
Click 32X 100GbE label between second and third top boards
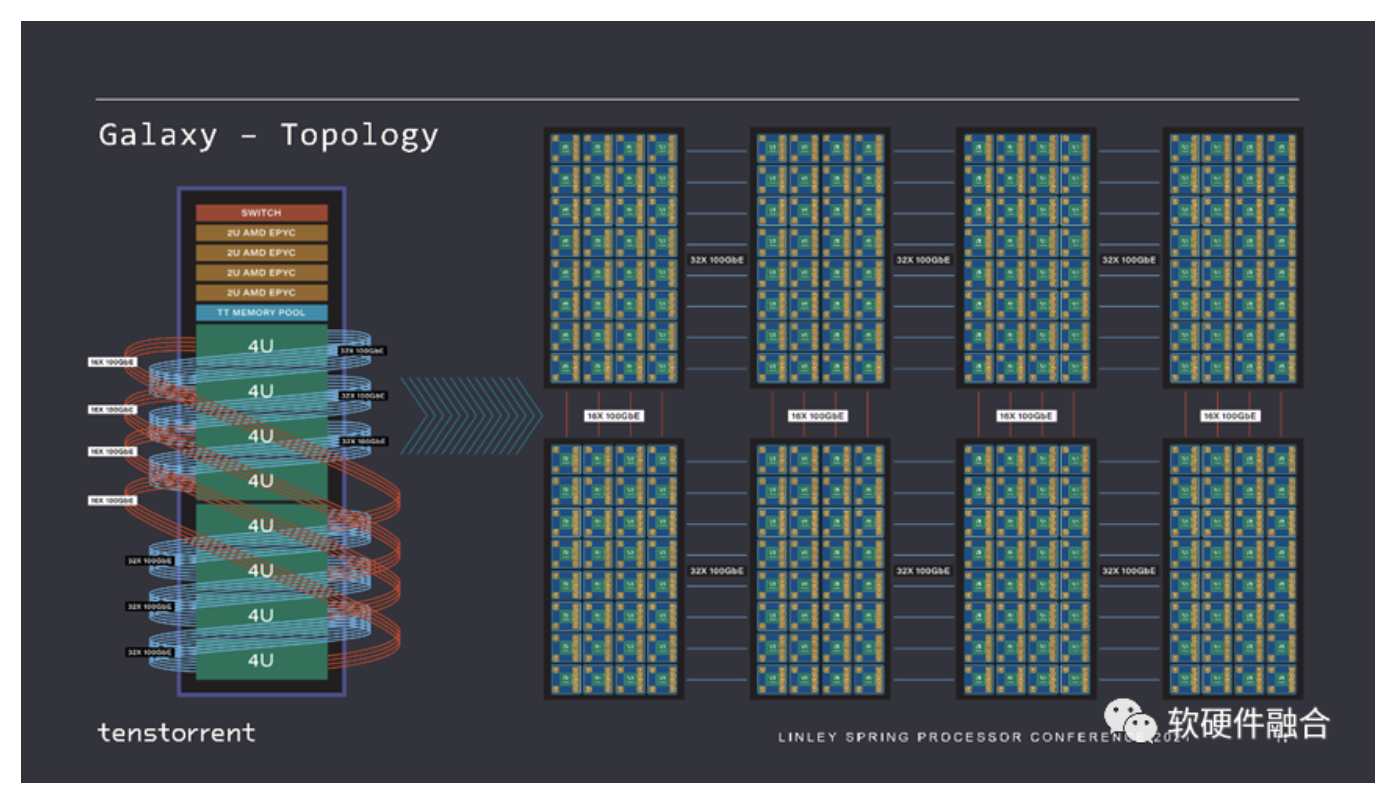pyautogui.click(x=923, y=259)
